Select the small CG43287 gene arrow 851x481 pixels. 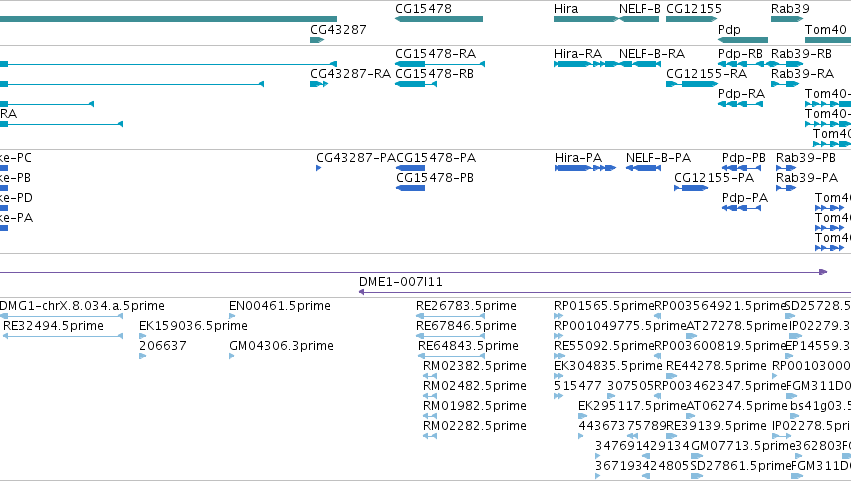pyautogui.click(x=317, y=40)
